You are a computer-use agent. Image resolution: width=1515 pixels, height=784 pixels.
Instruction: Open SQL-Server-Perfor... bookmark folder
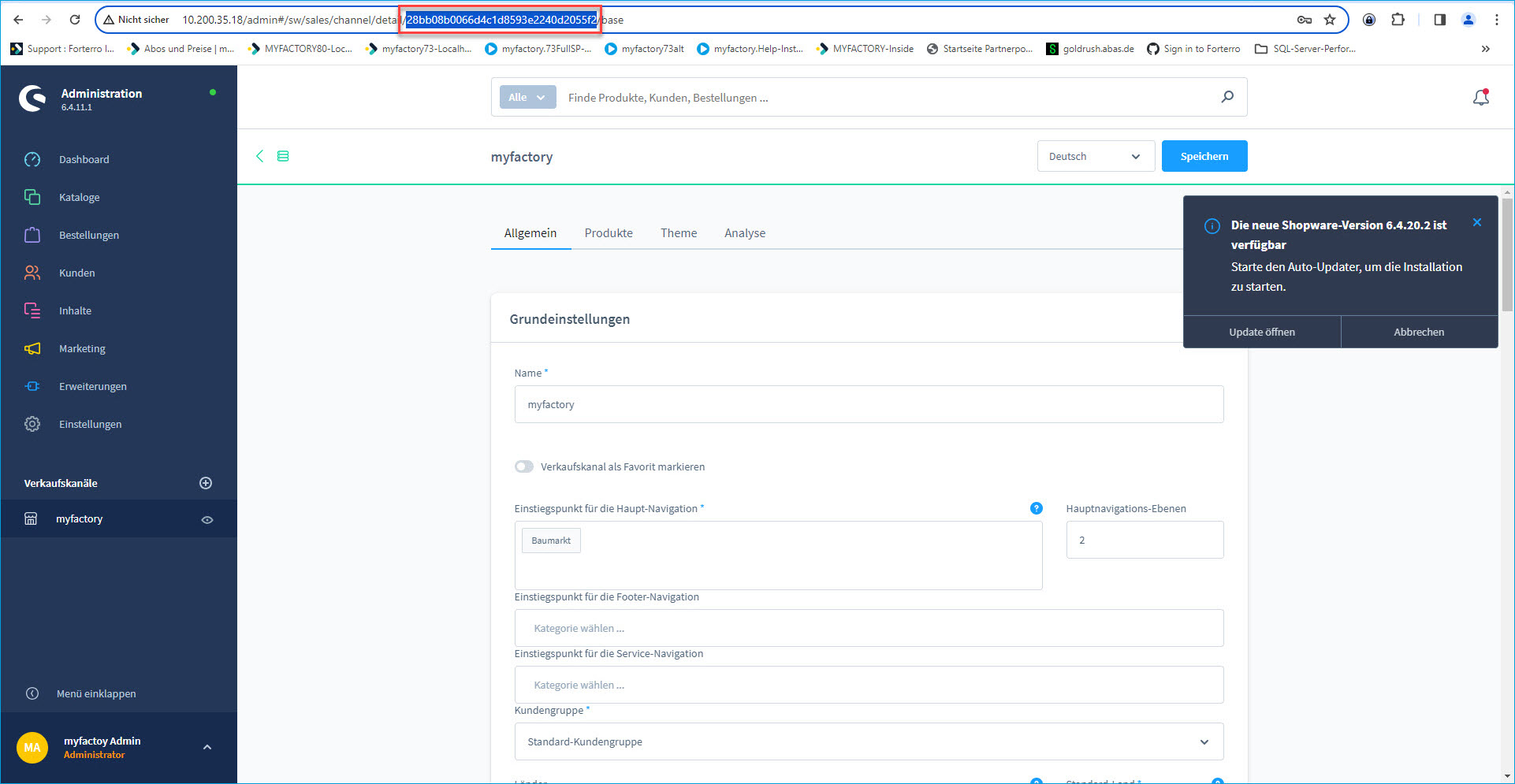pyautogui.click(x=1305, y=49)
